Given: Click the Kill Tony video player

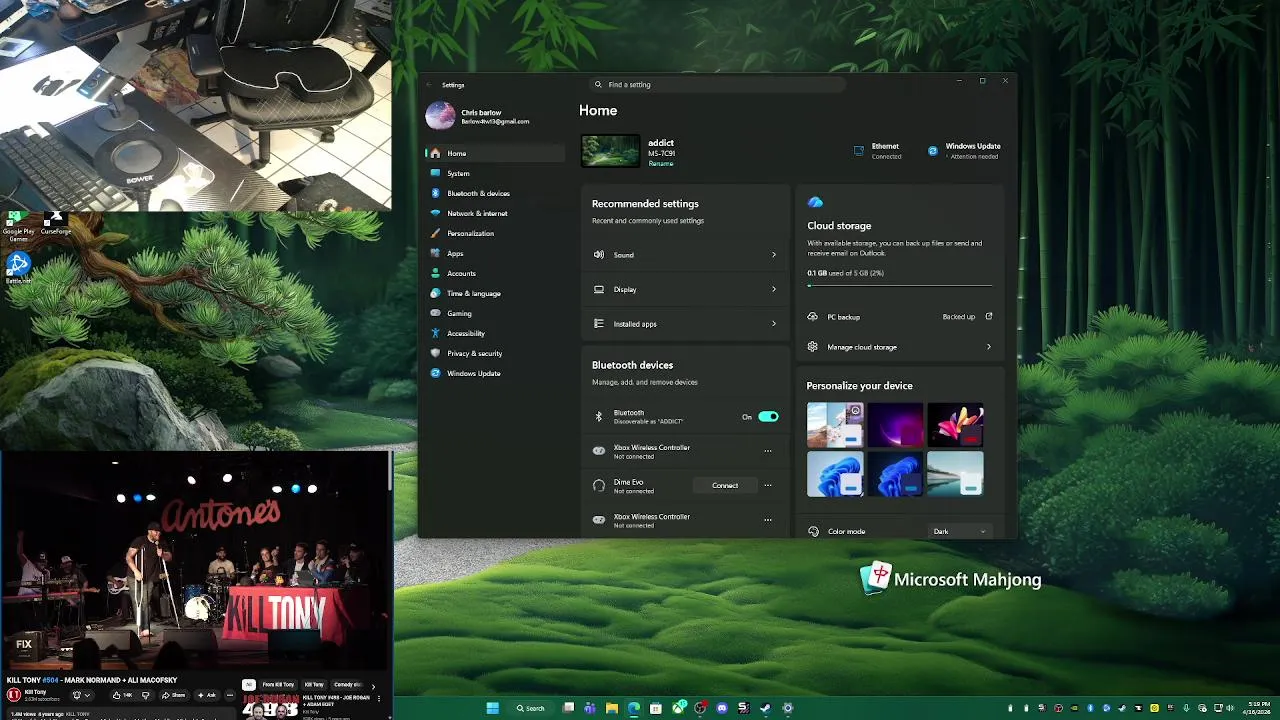Looking at the screenshot, I should click(195, 560).
